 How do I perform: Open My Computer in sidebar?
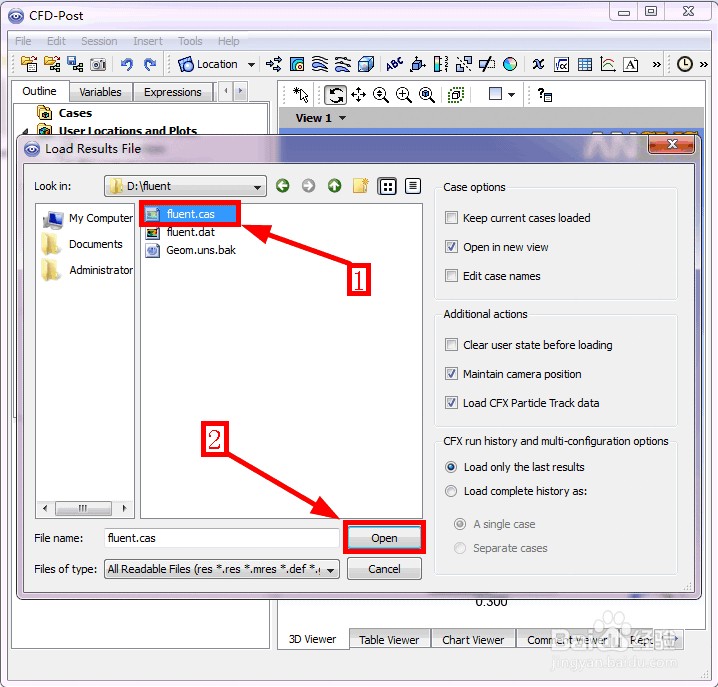(x=87, y=218)
